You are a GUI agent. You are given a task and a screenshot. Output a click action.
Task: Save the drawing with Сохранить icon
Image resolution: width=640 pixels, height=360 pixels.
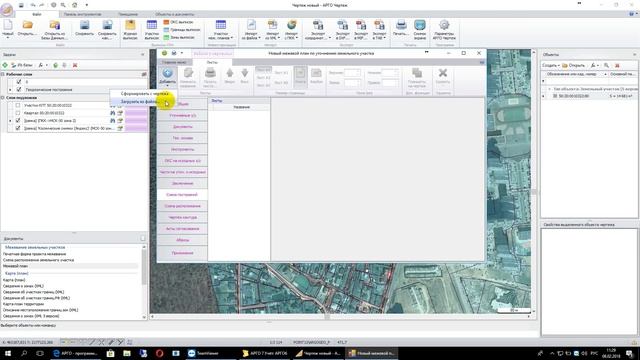point(84,28)
